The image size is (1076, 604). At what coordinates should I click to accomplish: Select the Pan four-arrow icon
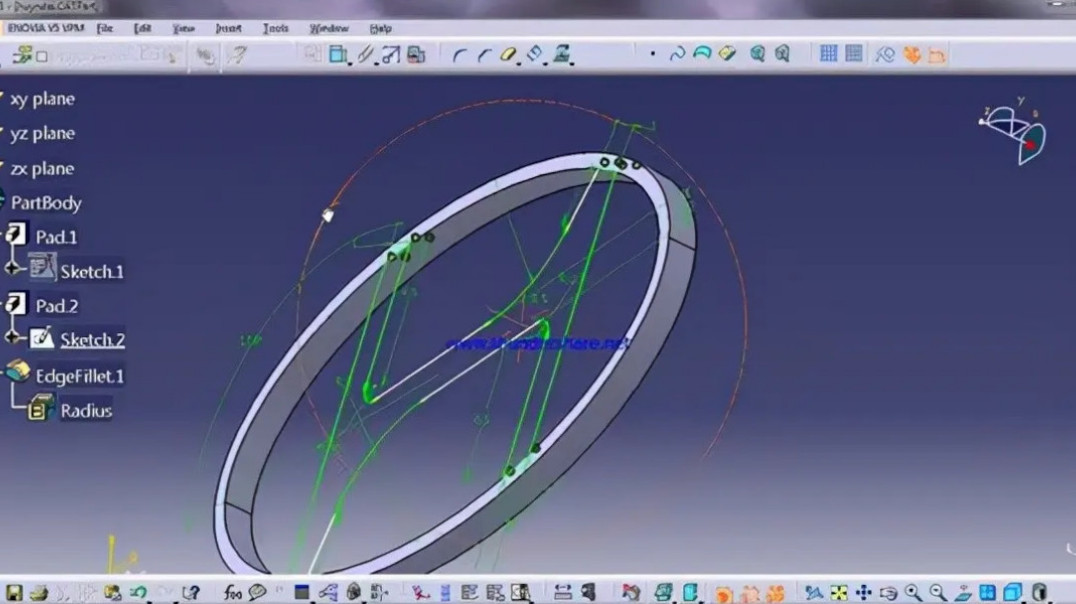[863, 592]
